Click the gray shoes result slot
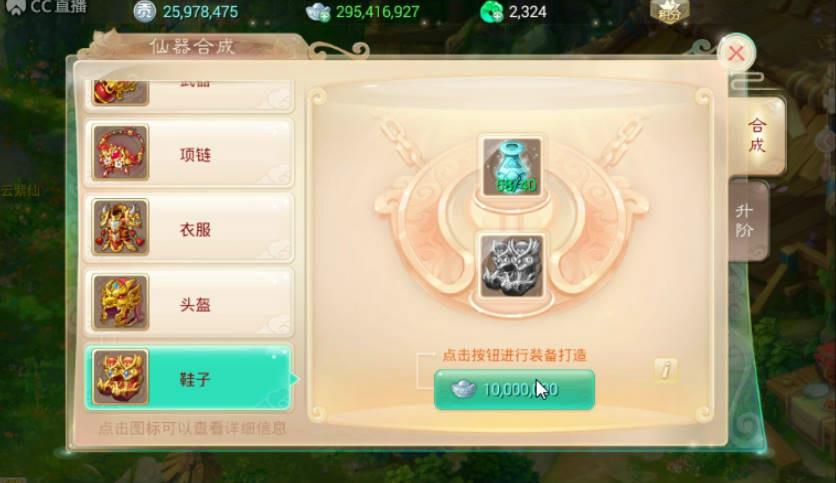This screenshot has height=483, width=836. pyautogui.click(x=512, y=266)
